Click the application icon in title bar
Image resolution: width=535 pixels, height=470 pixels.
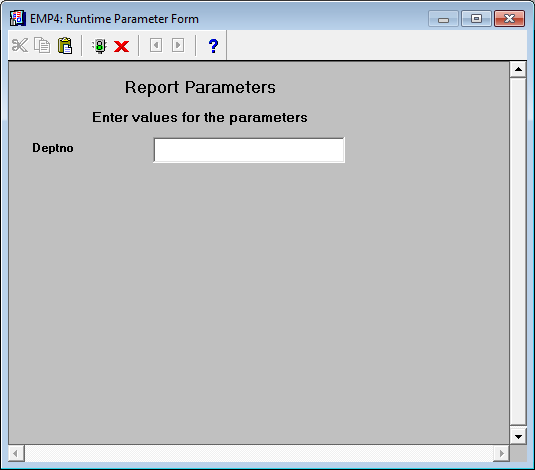click(x=17, y=18)
